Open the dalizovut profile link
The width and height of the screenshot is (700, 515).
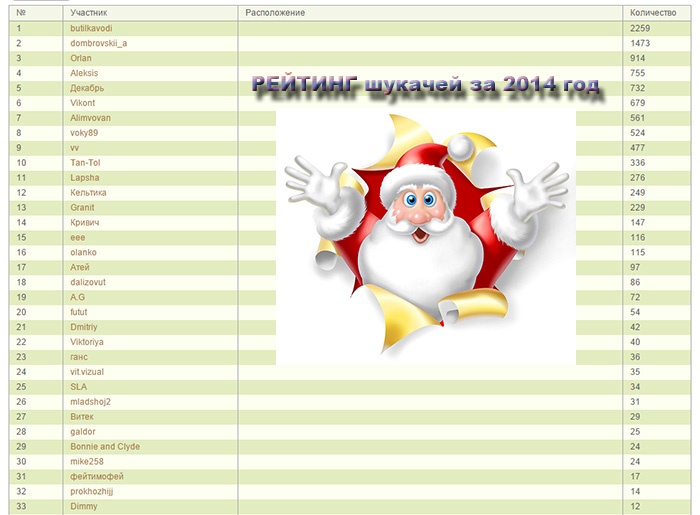(88, 282)
